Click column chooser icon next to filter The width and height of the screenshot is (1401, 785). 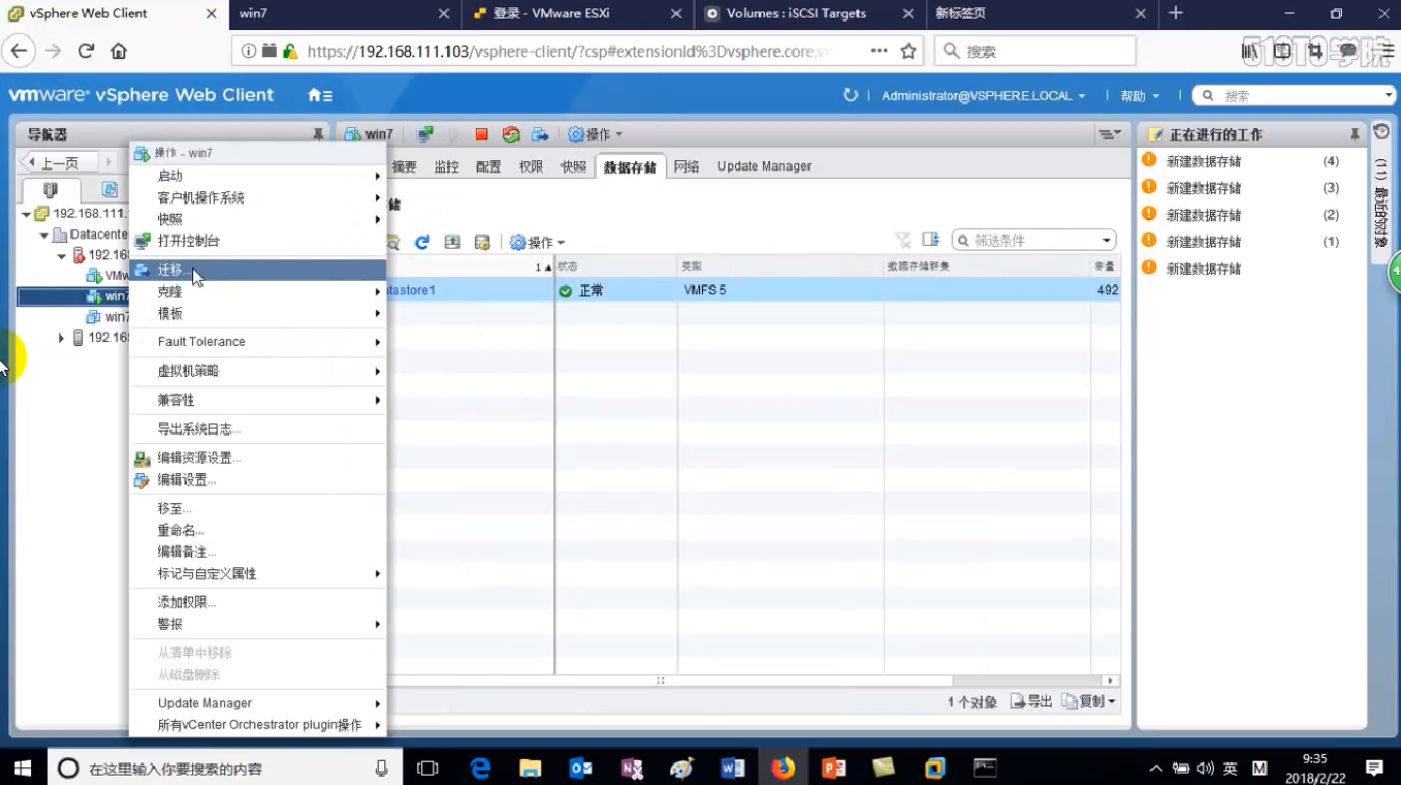[x=931, y=240]
